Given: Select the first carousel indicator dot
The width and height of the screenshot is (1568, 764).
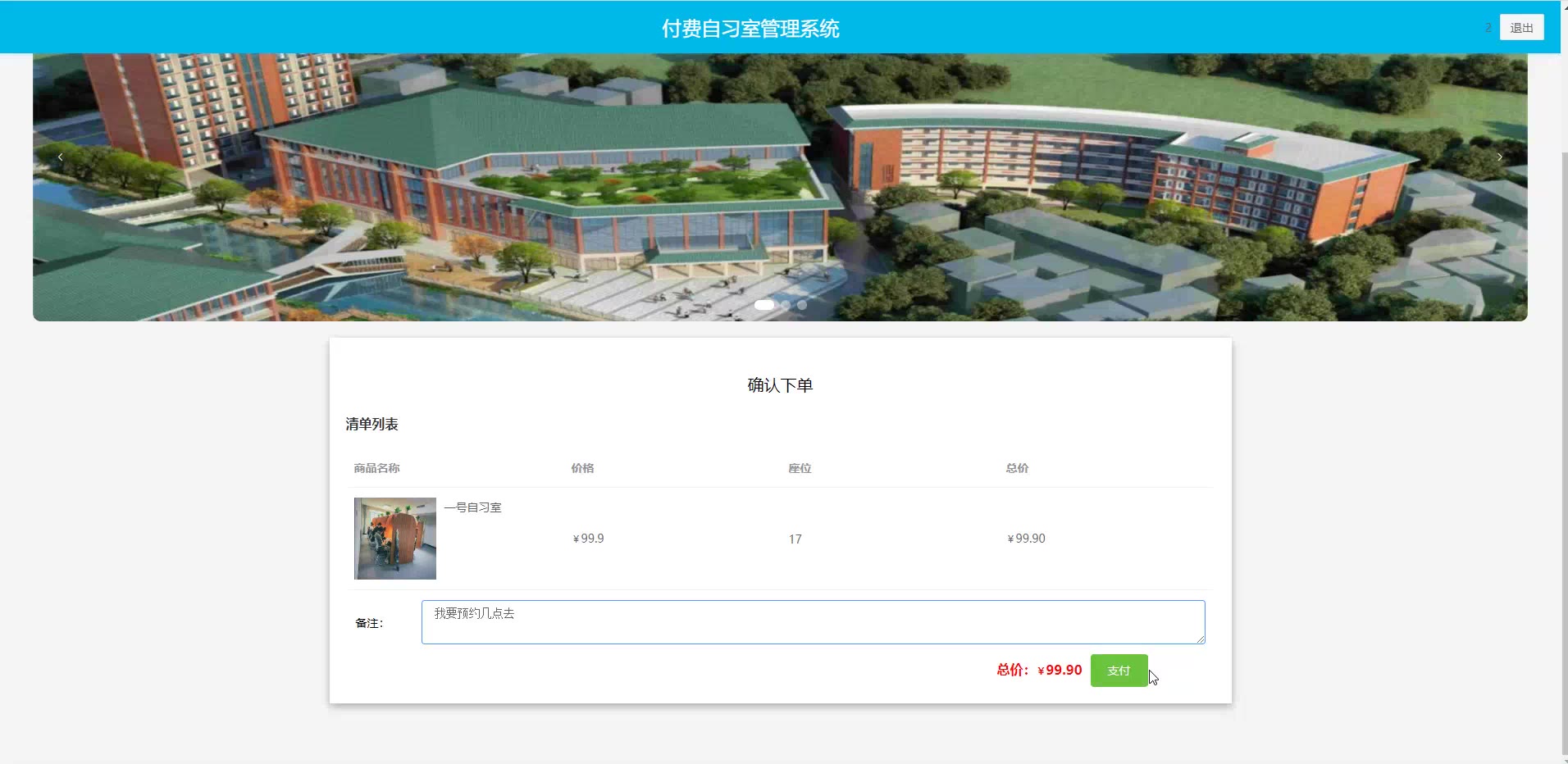Looking at the screenshot, I should (763, 305).
